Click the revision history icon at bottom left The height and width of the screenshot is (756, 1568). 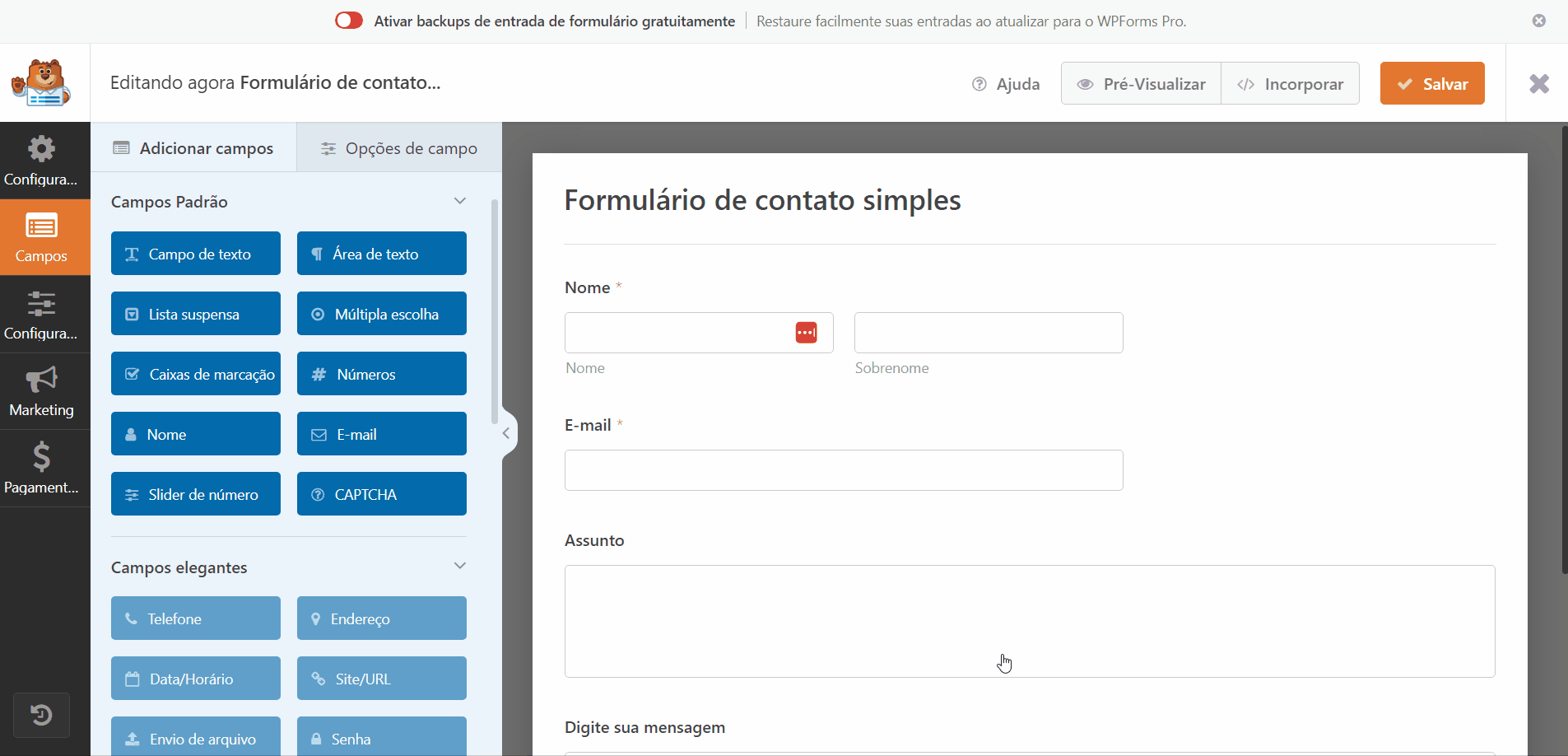point(42,715)
